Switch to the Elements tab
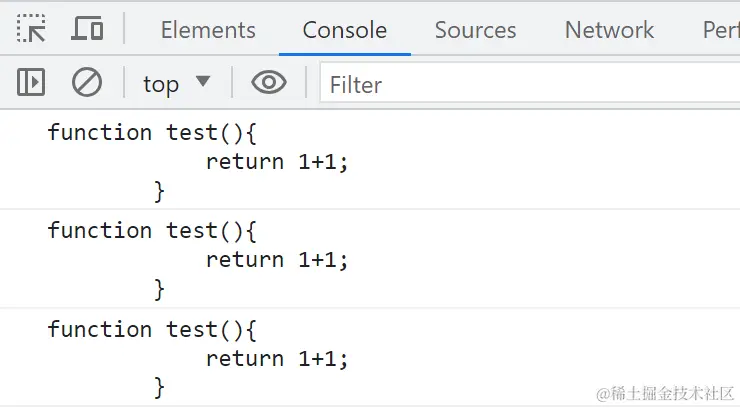The width and height of the screenshot is (740, 408). tap(208, 30)
